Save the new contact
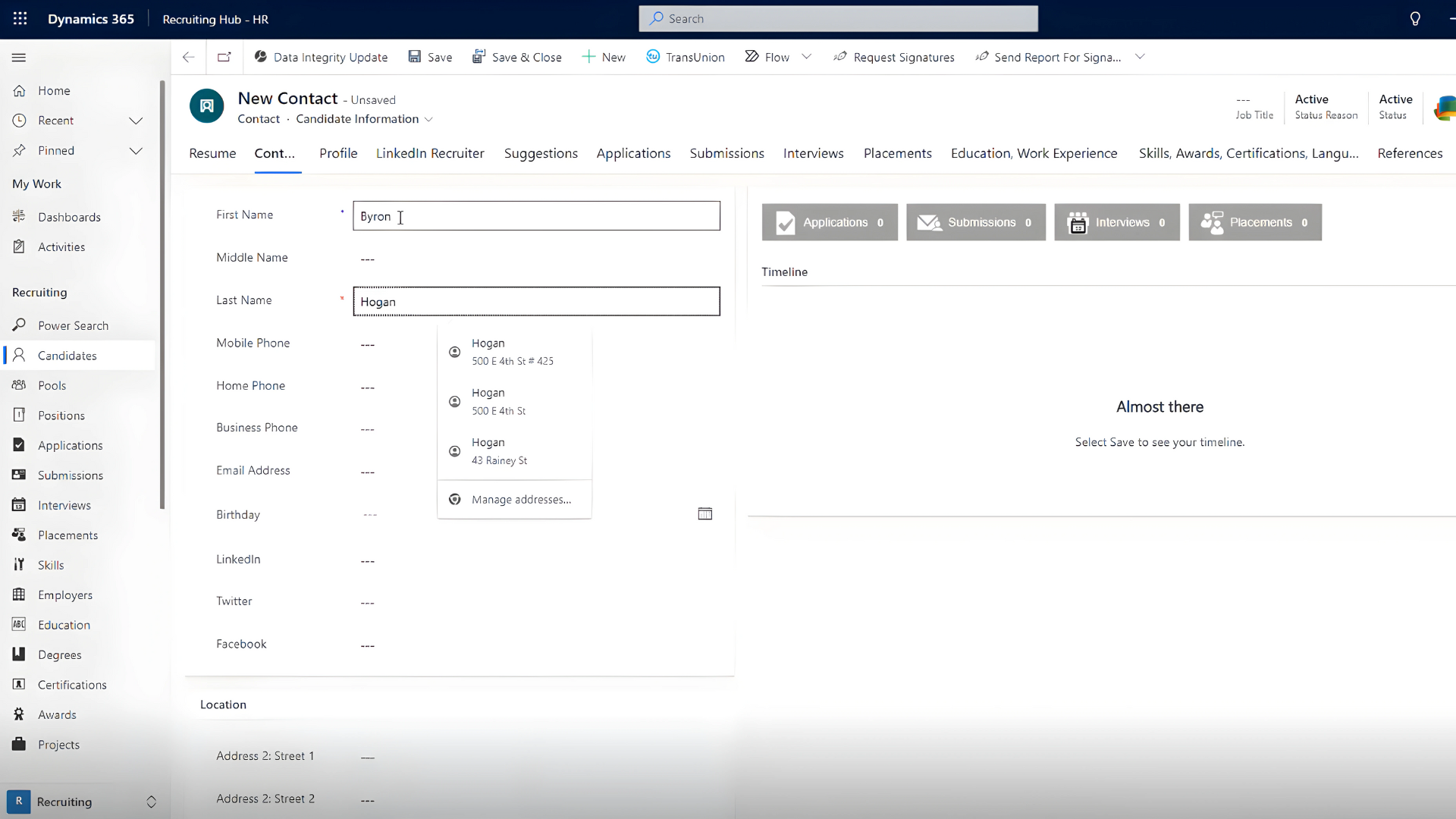Viewport: 1456px width, 819px height. coord(430,57)
